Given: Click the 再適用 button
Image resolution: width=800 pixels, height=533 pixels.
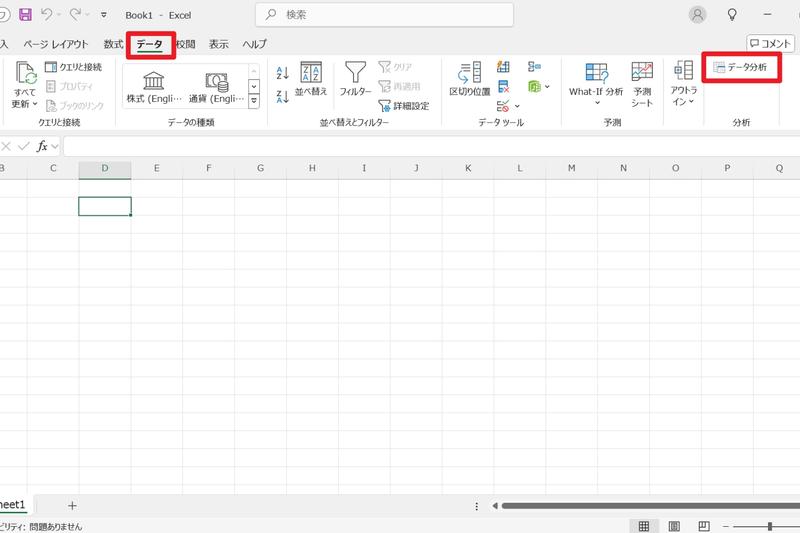Looking at the screenshot, I should pos(399,86).
